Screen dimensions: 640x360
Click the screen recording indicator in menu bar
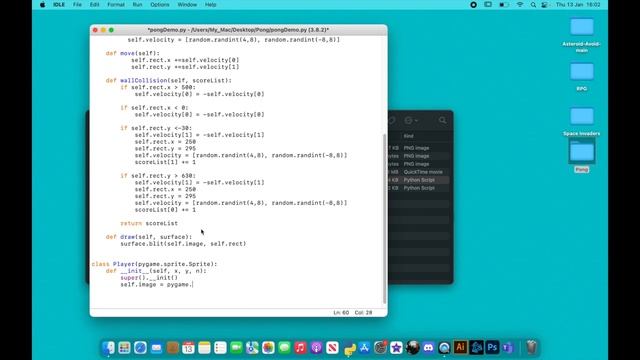473,4
